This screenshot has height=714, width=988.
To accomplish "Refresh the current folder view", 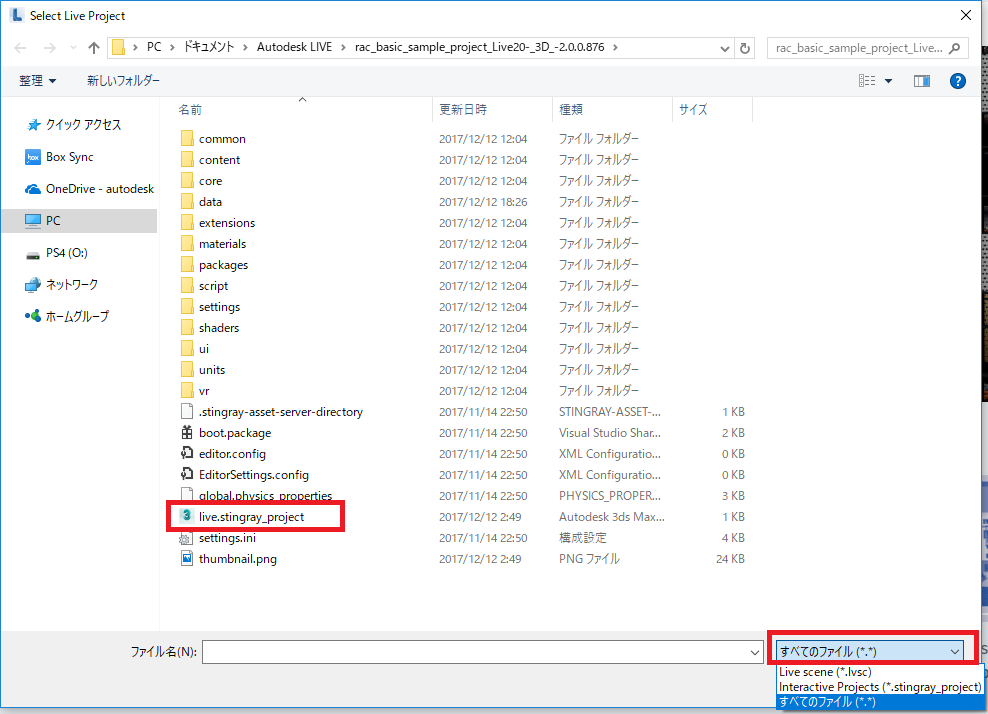I will click(745, 48).
